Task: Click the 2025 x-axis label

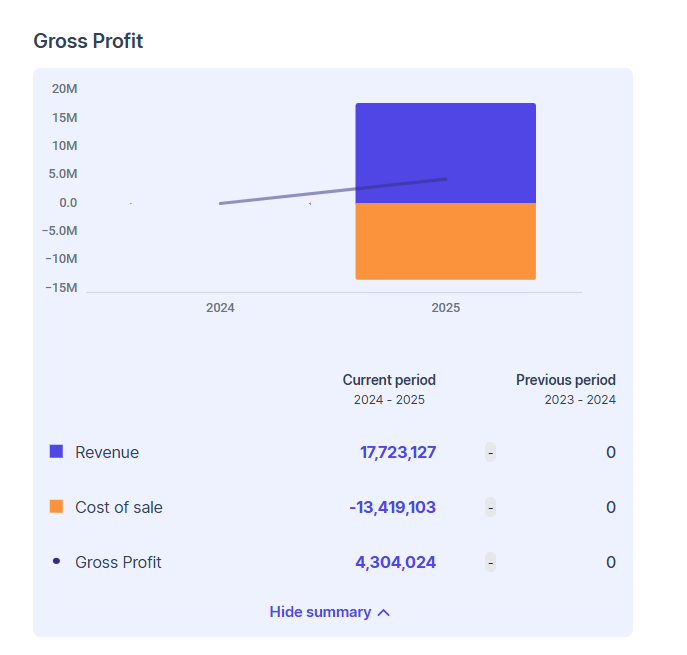Action: 445,308
